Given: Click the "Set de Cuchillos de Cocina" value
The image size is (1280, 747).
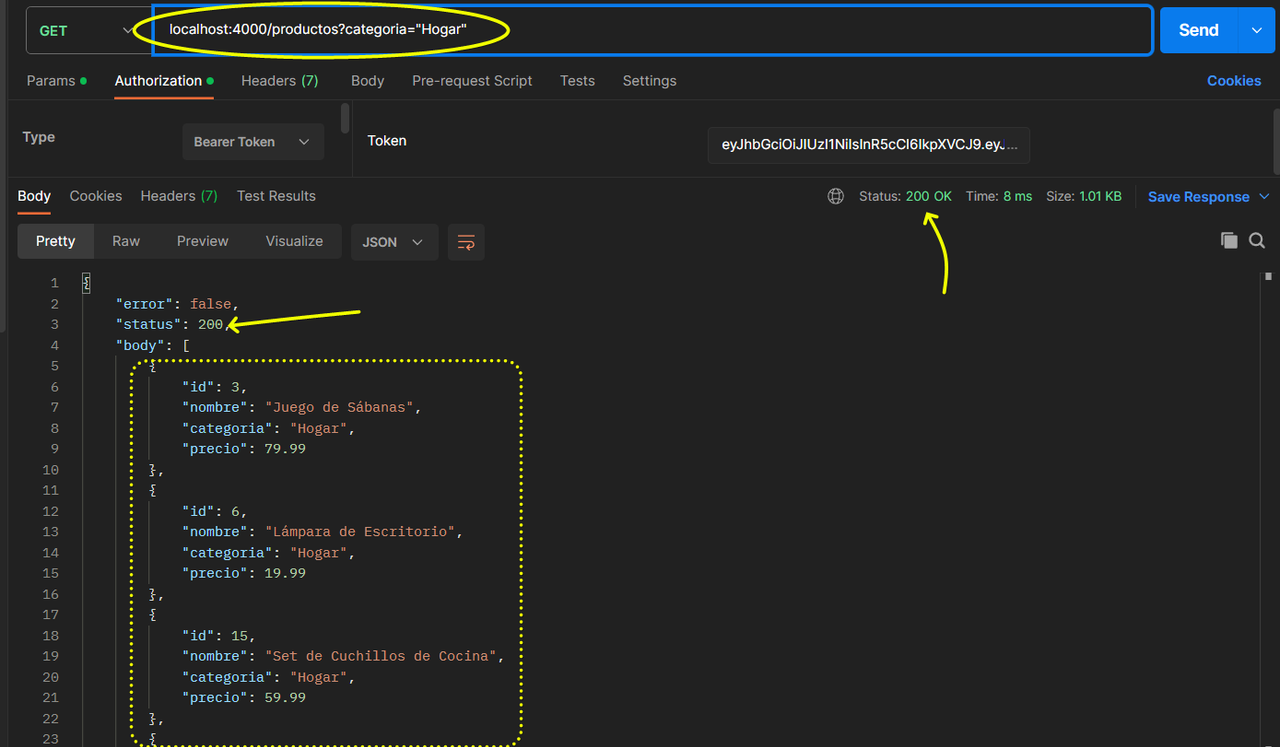Looking at the screenshot, I should [x=380, y=656].
